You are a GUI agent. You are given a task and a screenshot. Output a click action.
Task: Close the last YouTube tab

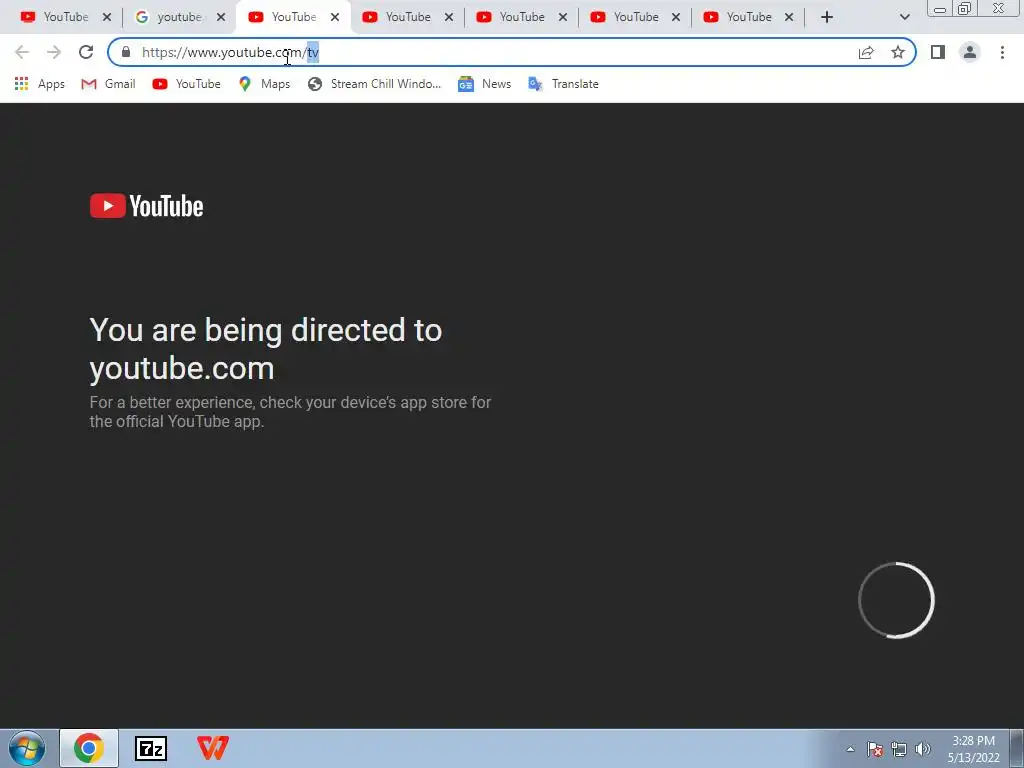coord(789,17)
